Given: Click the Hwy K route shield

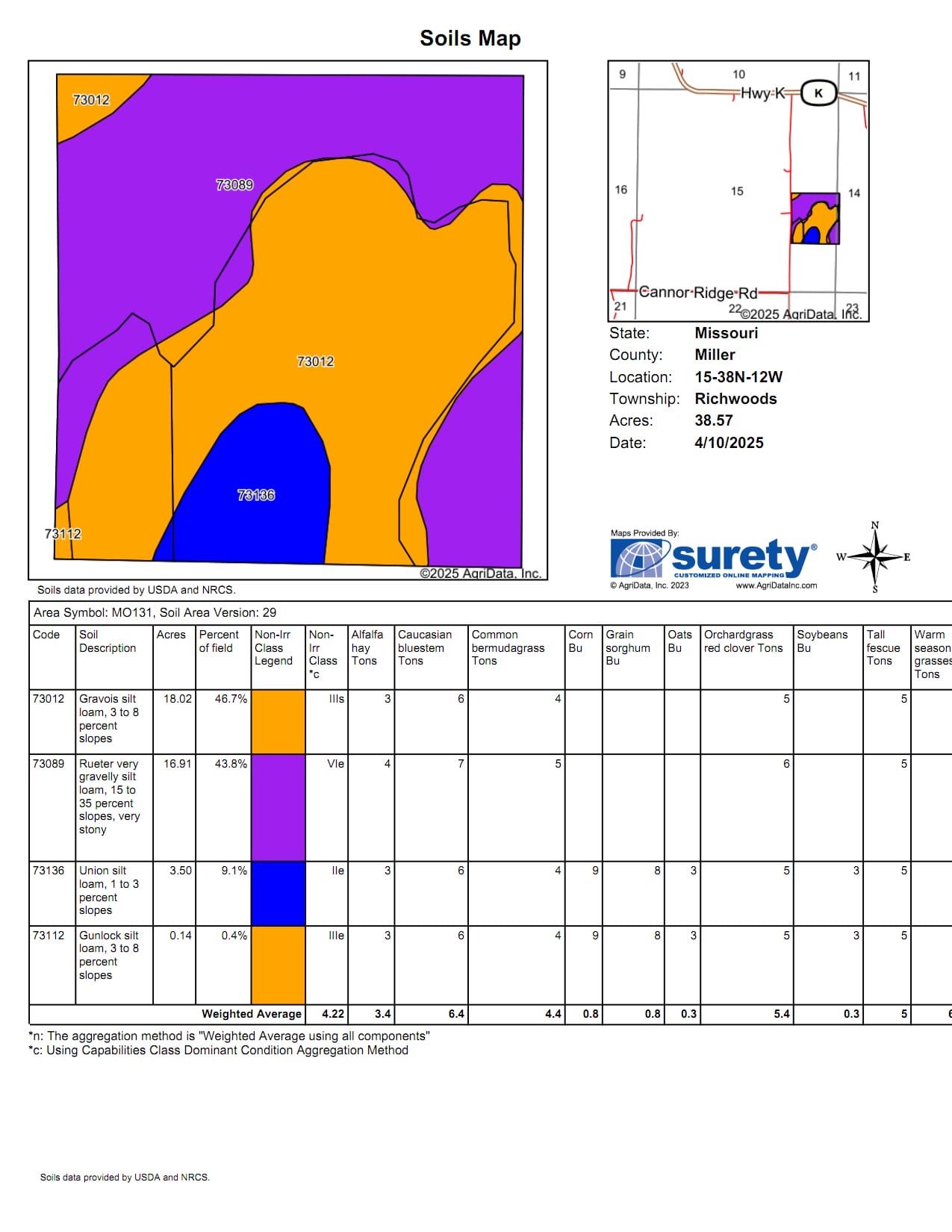Looking at the screenshot, I should point(818,93).
